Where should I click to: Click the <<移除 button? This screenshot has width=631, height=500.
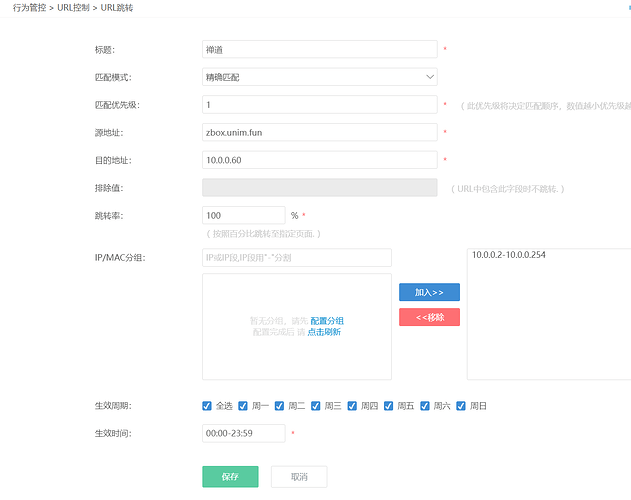(x=429, y=317)
